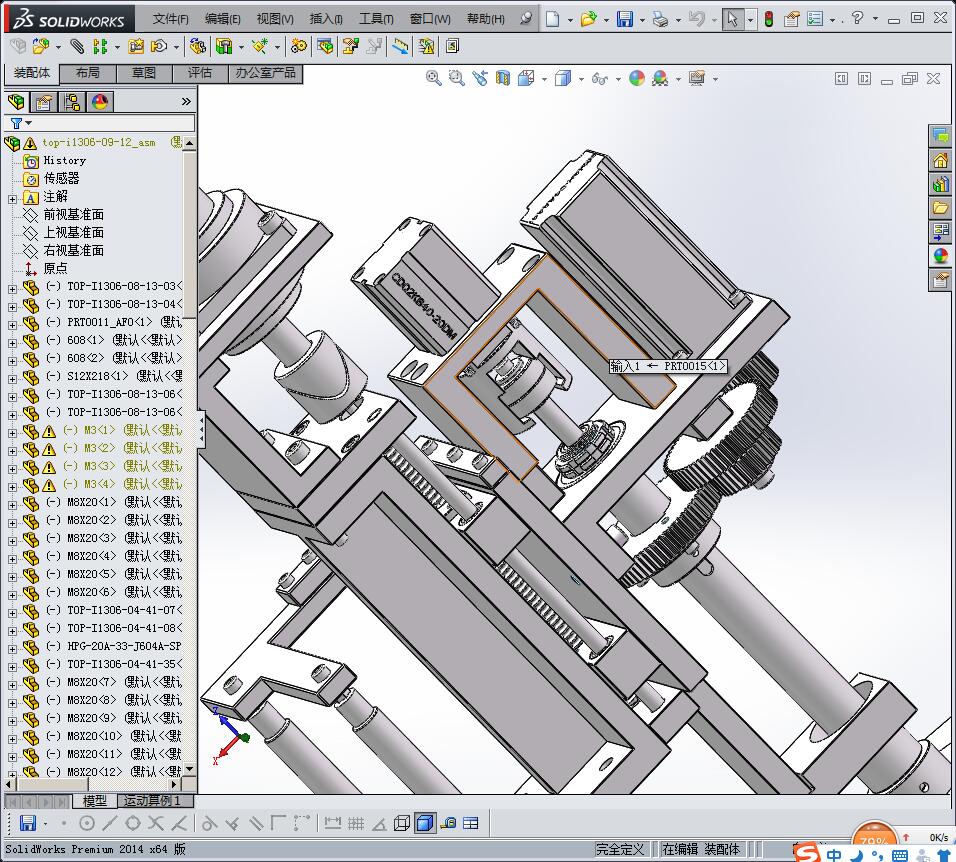956x862 pixels.
Task: Click the 运动算例1 motion study tab
Action: [152, 801]
